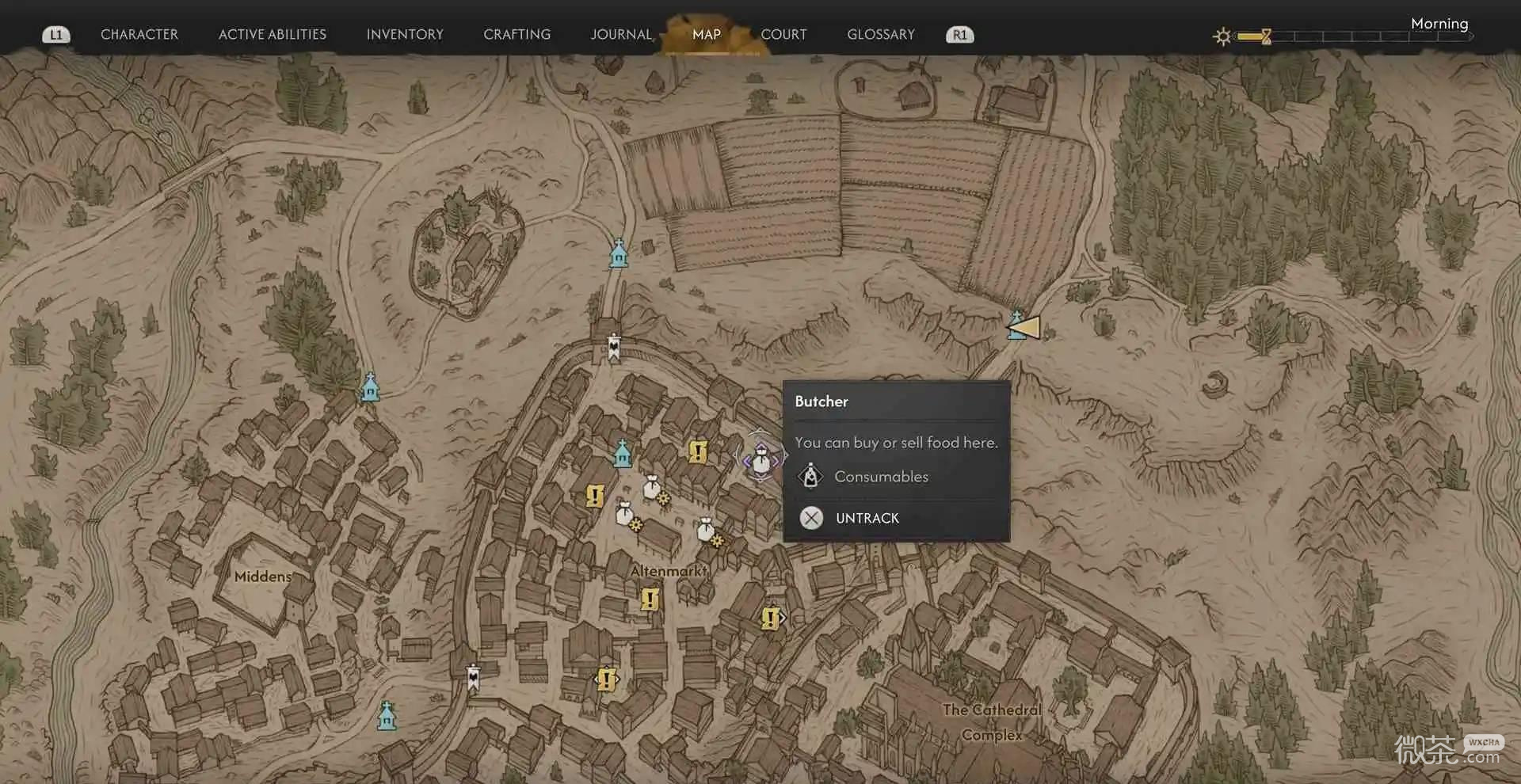Screen dimensions: 1521x784
Task: Select blue shrine icon north of Middens
Action: 370,386
